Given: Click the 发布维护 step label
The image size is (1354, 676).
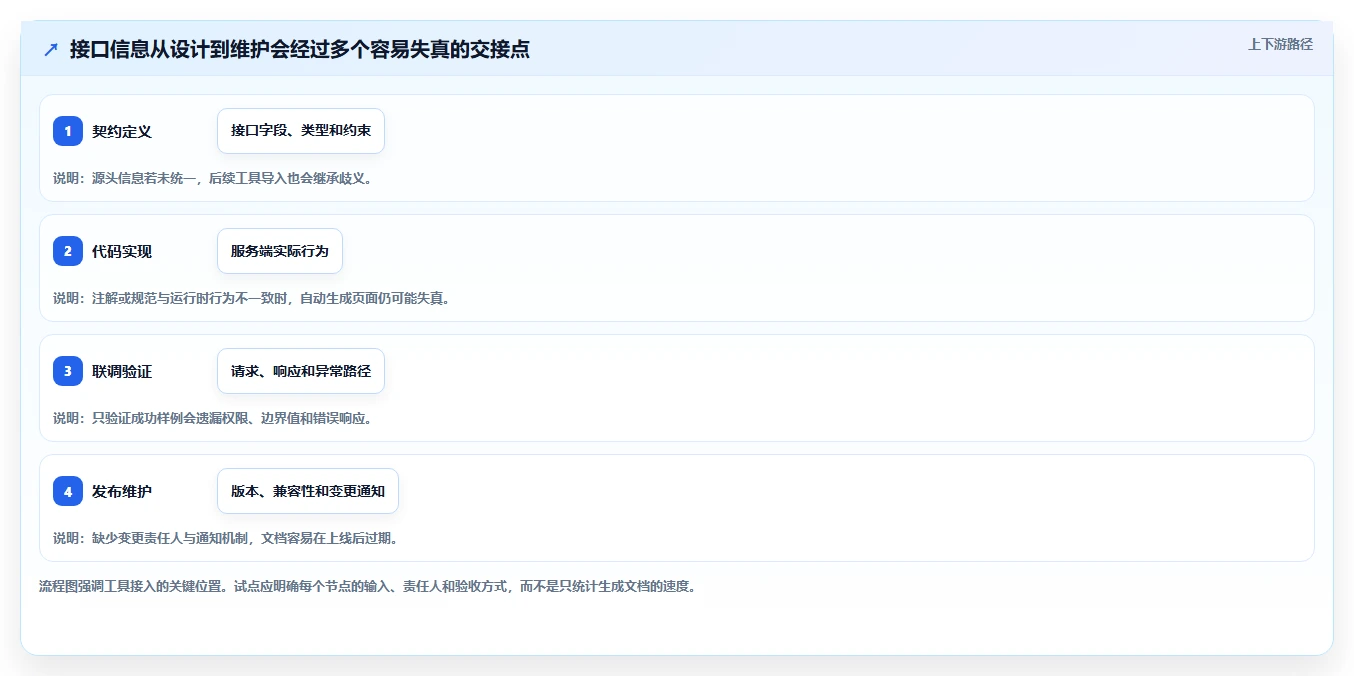Looking at the screenshot, I should (x=122, y=491).
